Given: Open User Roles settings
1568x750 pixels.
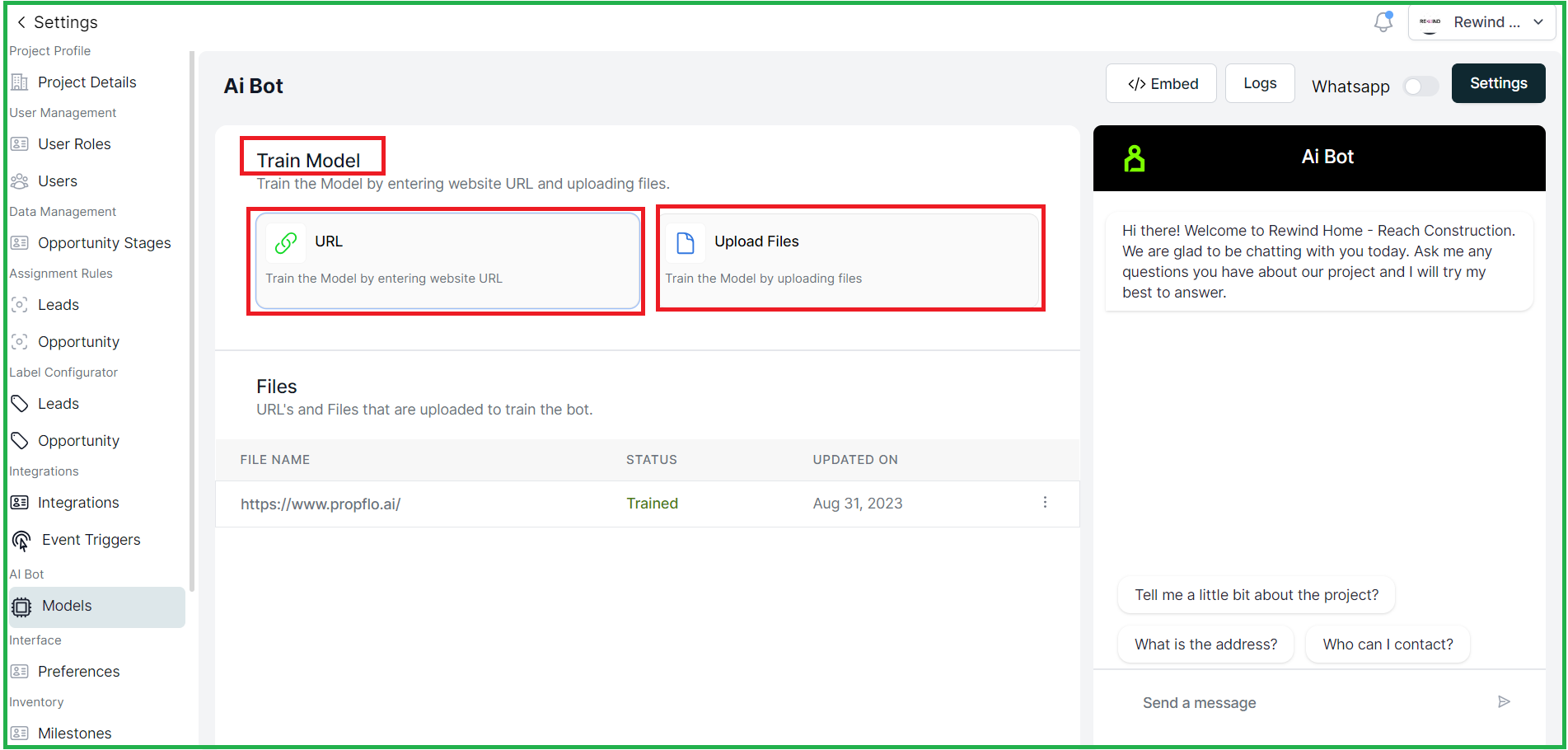Looking at the screenshot, I should point(74,144).
